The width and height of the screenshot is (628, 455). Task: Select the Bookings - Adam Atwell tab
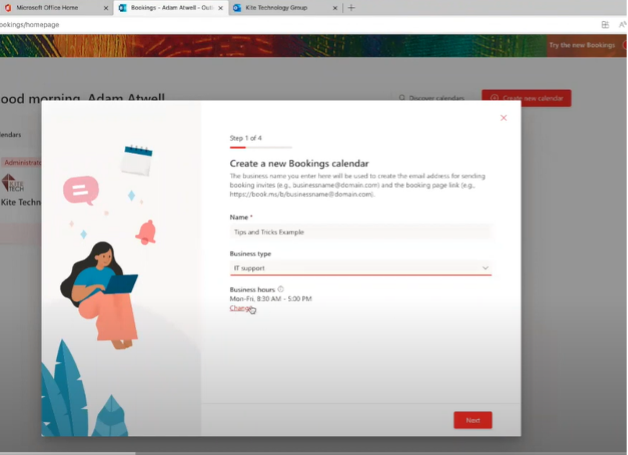point(171,8)
